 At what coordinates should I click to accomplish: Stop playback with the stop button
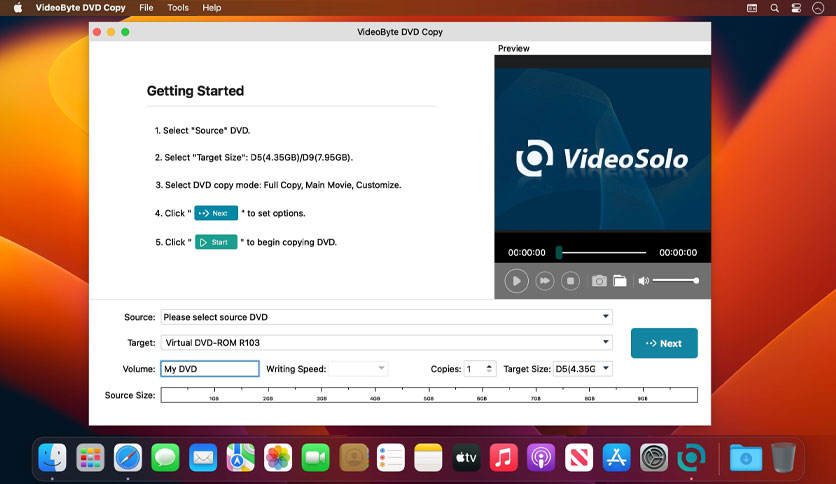pyautogui.click(x=570, y=281)
